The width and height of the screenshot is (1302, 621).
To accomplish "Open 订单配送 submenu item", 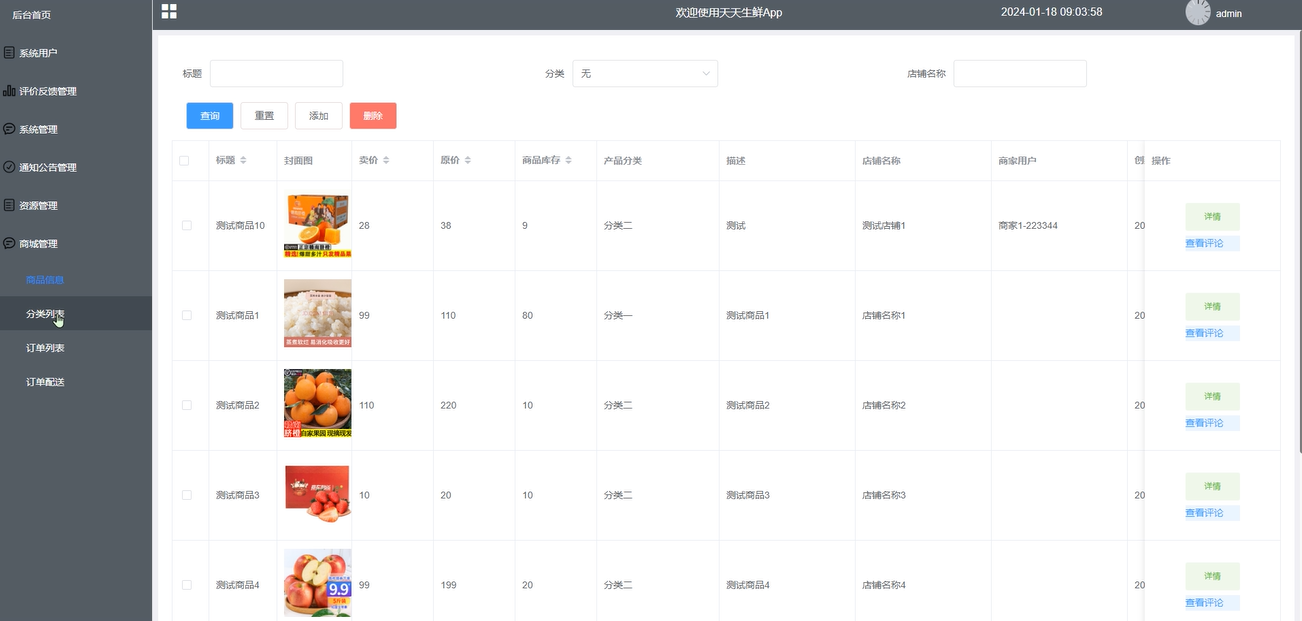I will tap(76, 382).
